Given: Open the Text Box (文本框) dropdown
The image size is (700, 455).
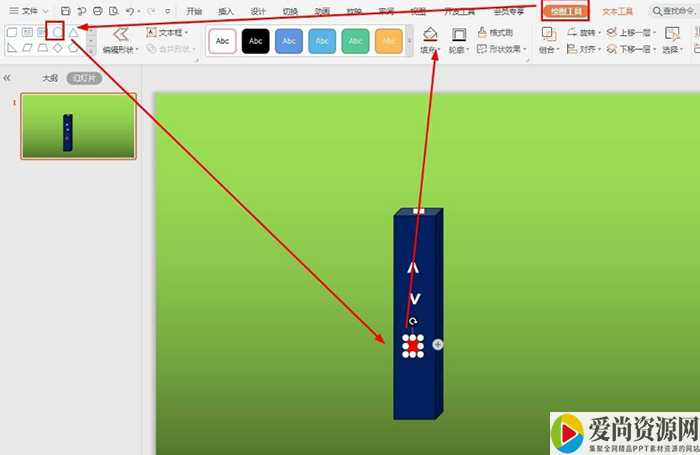Looking at the screenshot, I should 167,32.
